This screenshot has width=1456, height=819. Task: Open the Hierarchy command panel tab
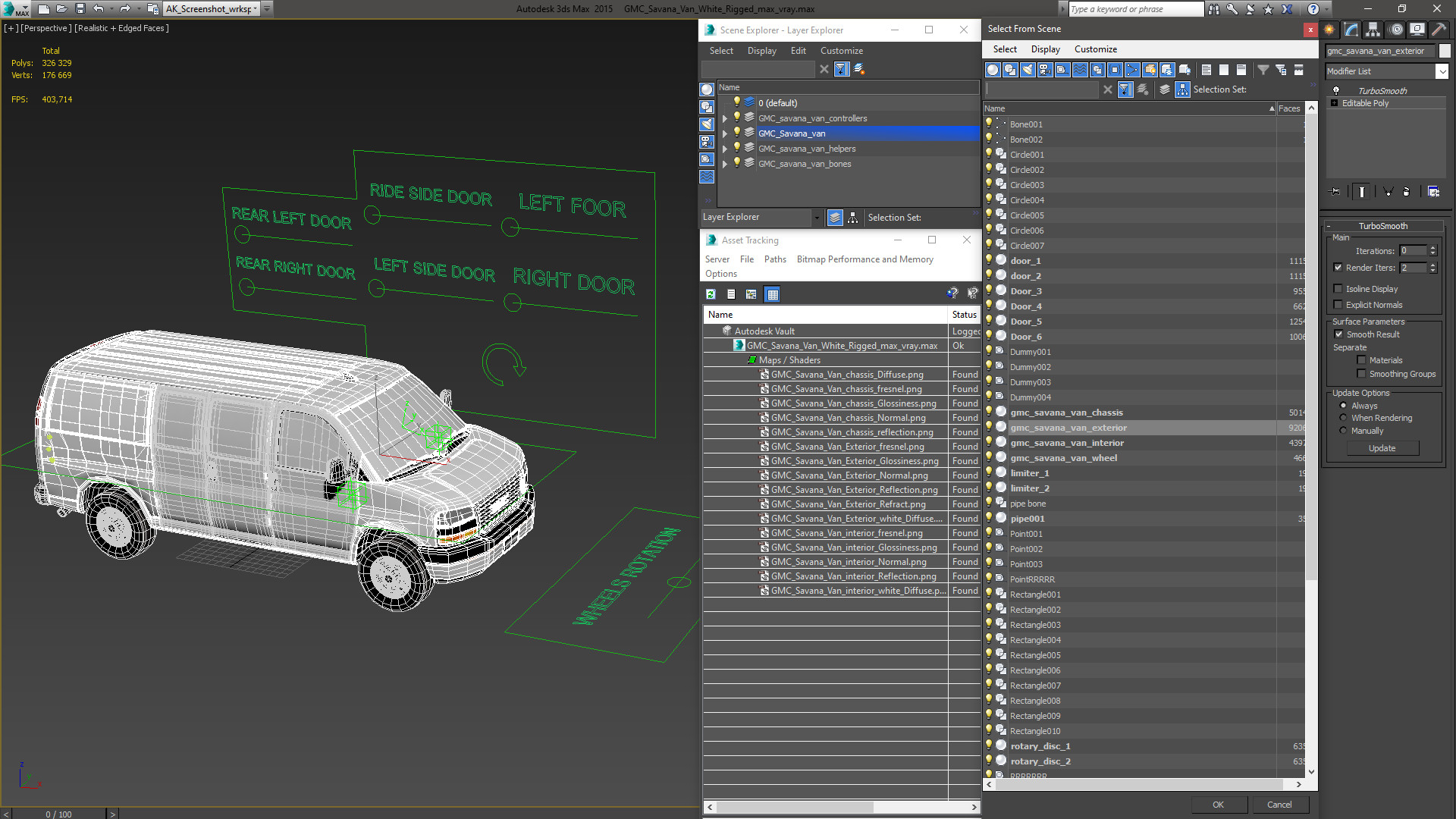coord(1373,30)
